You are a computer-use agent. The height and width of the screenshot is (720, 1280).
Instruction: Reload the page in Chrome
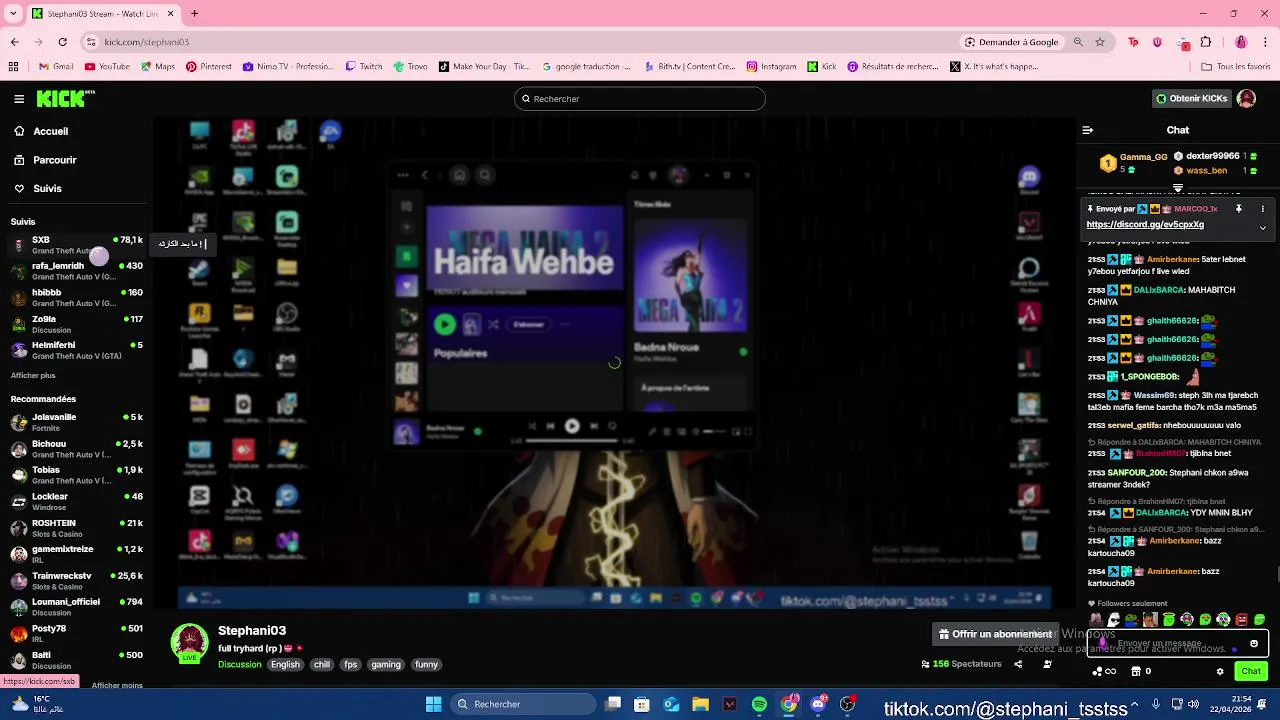tap(62, 42)
